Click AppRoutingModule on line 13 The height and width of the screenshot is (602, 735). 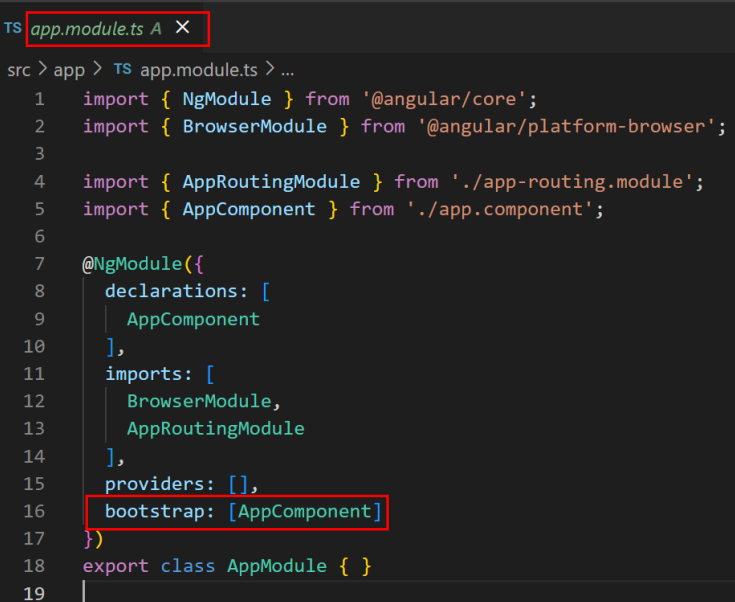[x=216, y=429]
